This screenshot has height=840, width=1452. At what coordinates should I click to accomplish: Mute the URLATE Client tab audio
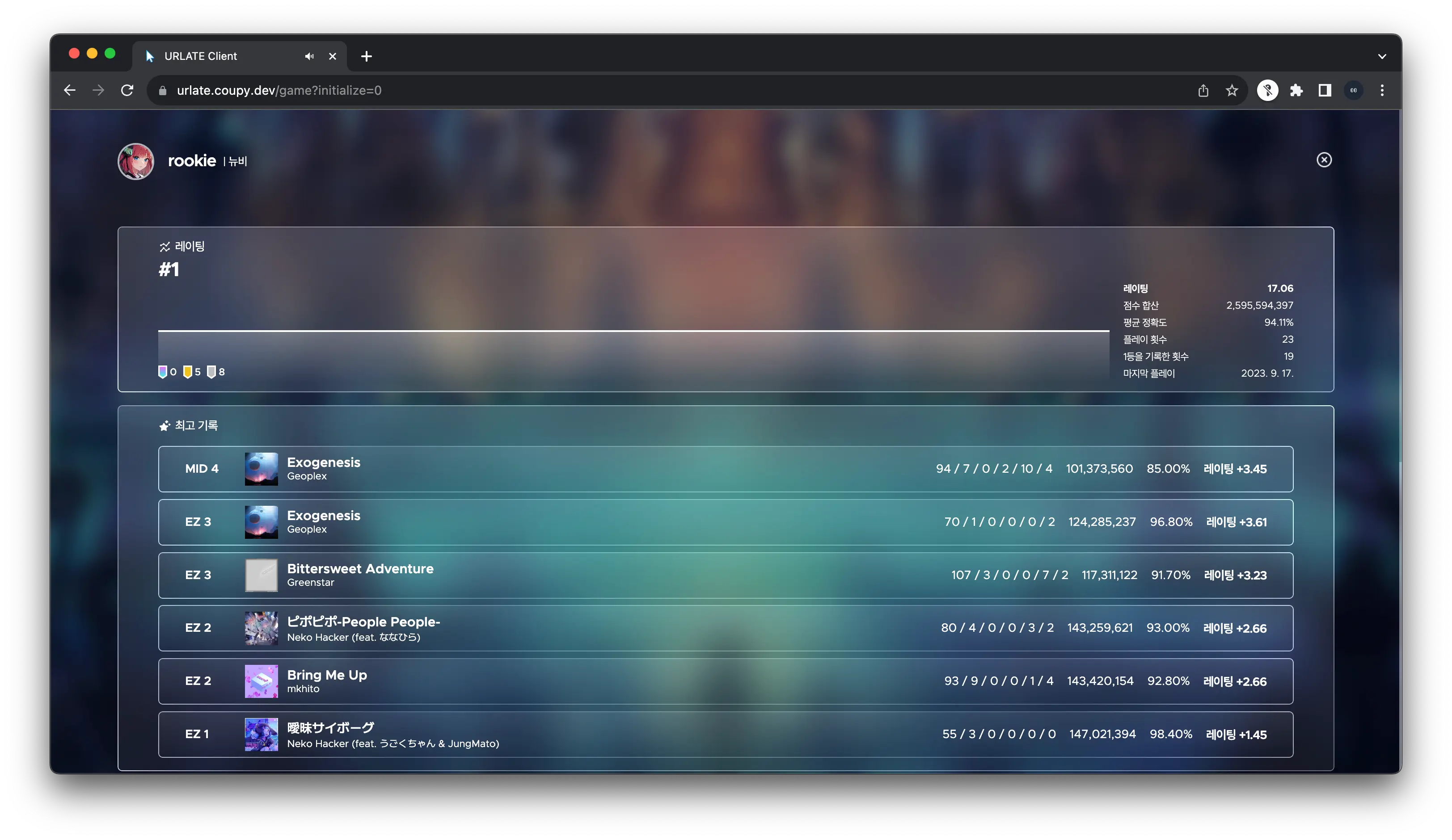(309, 56)
